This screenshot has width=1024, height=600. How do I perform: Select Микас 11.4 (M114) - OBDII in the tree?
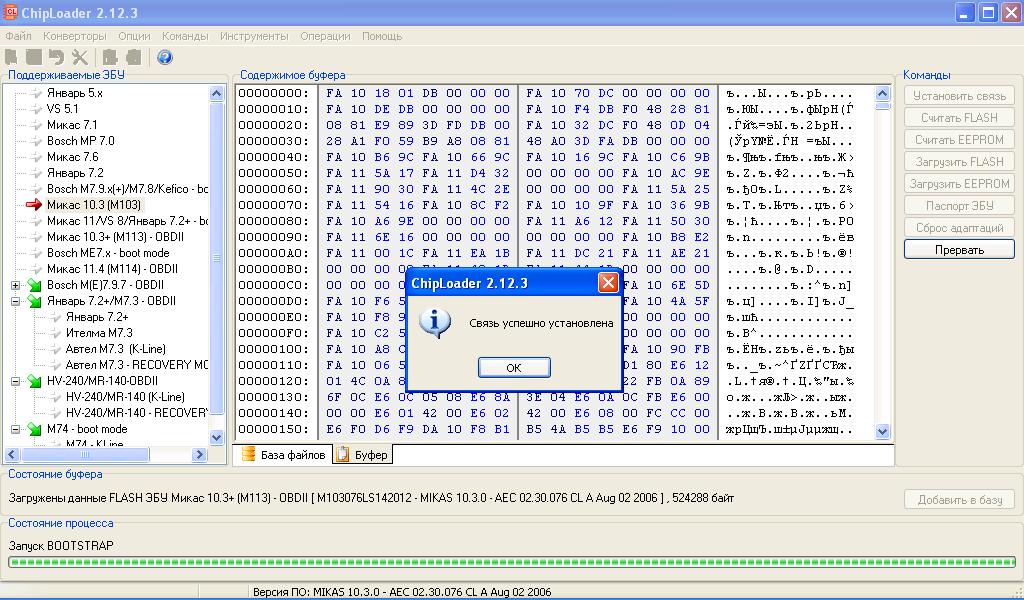[x=112, y=269]
